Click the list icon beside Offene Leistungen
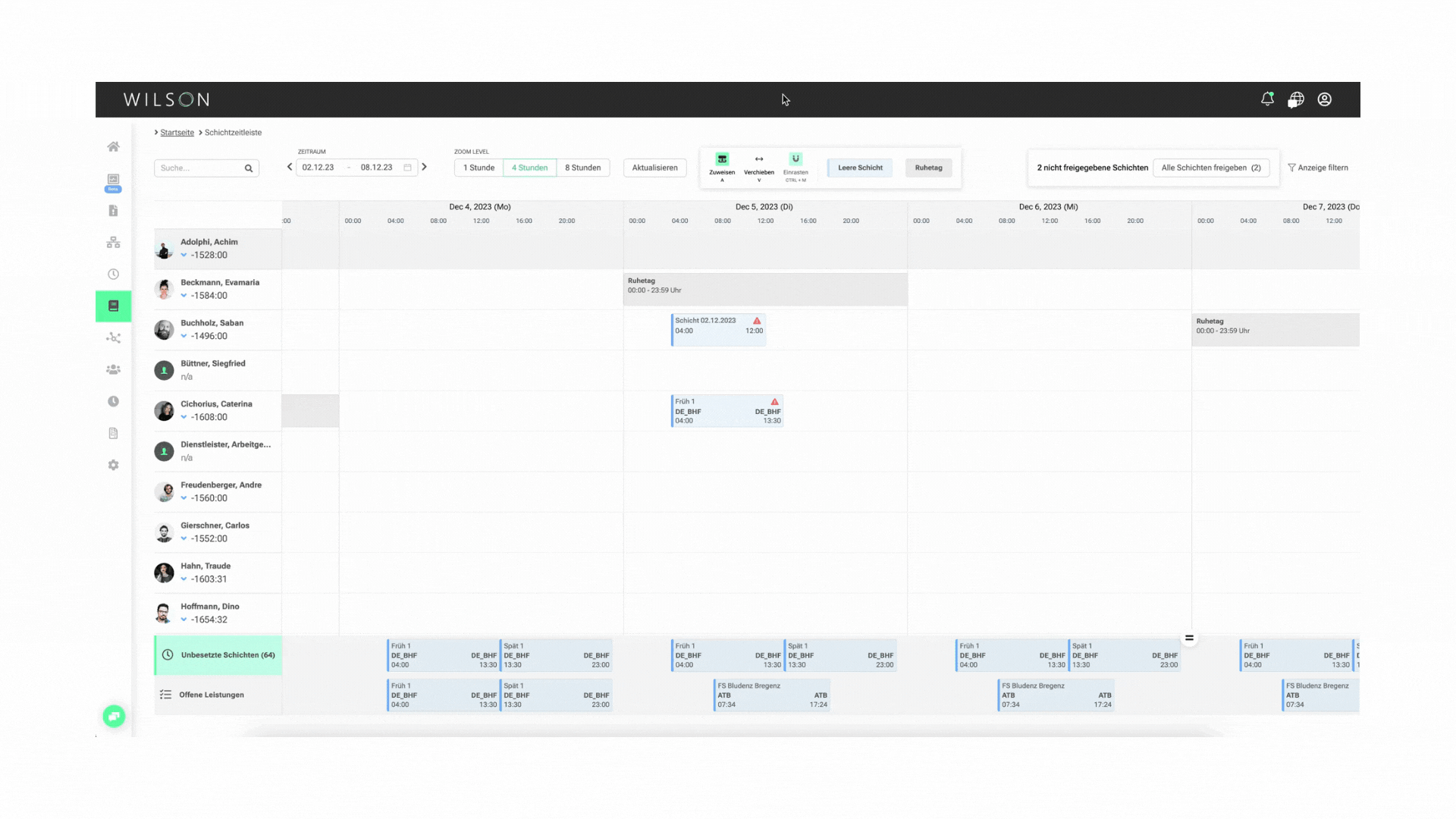 [x=166, y=695]
